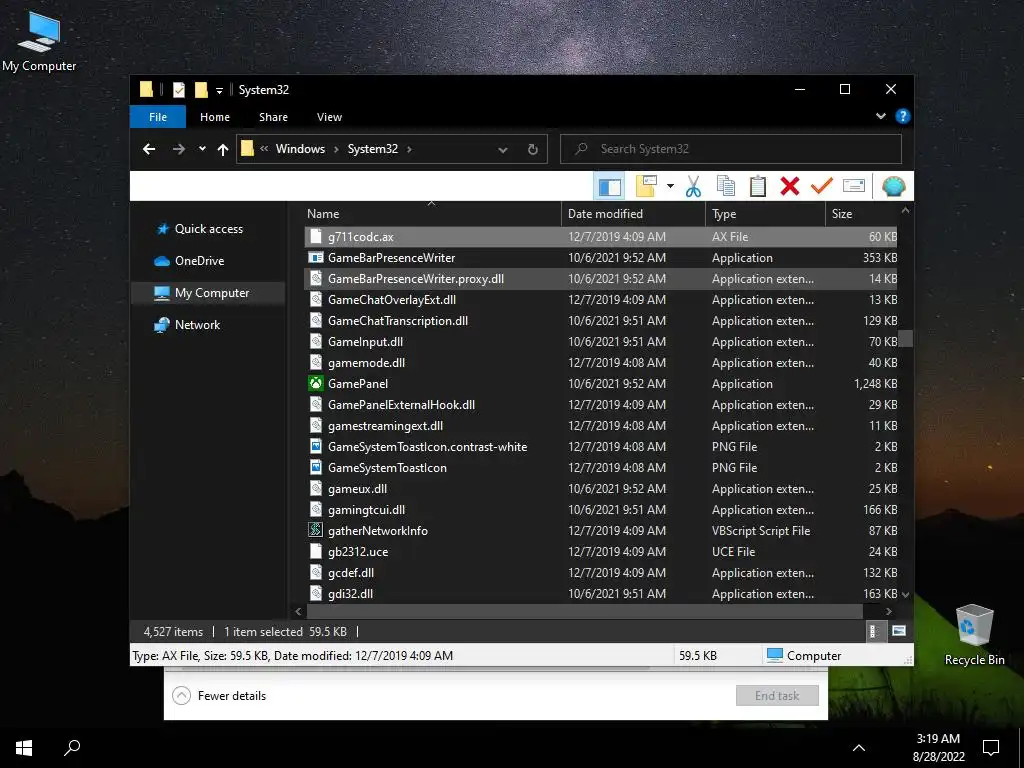Click the red X Delete icon
This screenshot has width=1024, height=768.
[x=790, y=186]
